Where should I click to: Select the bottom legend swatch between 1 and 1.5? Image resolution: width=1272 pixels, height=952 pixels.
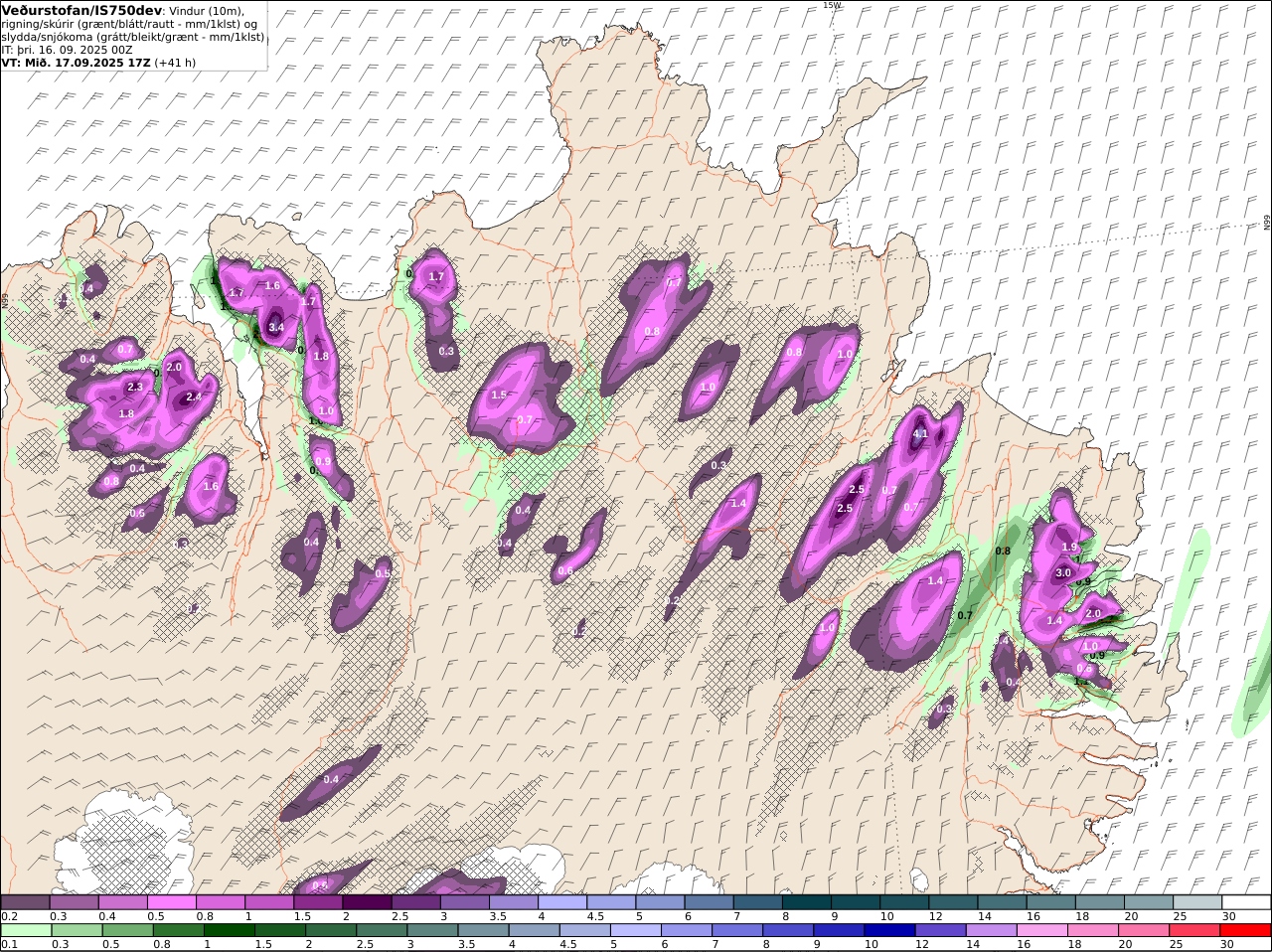point(230,930)
